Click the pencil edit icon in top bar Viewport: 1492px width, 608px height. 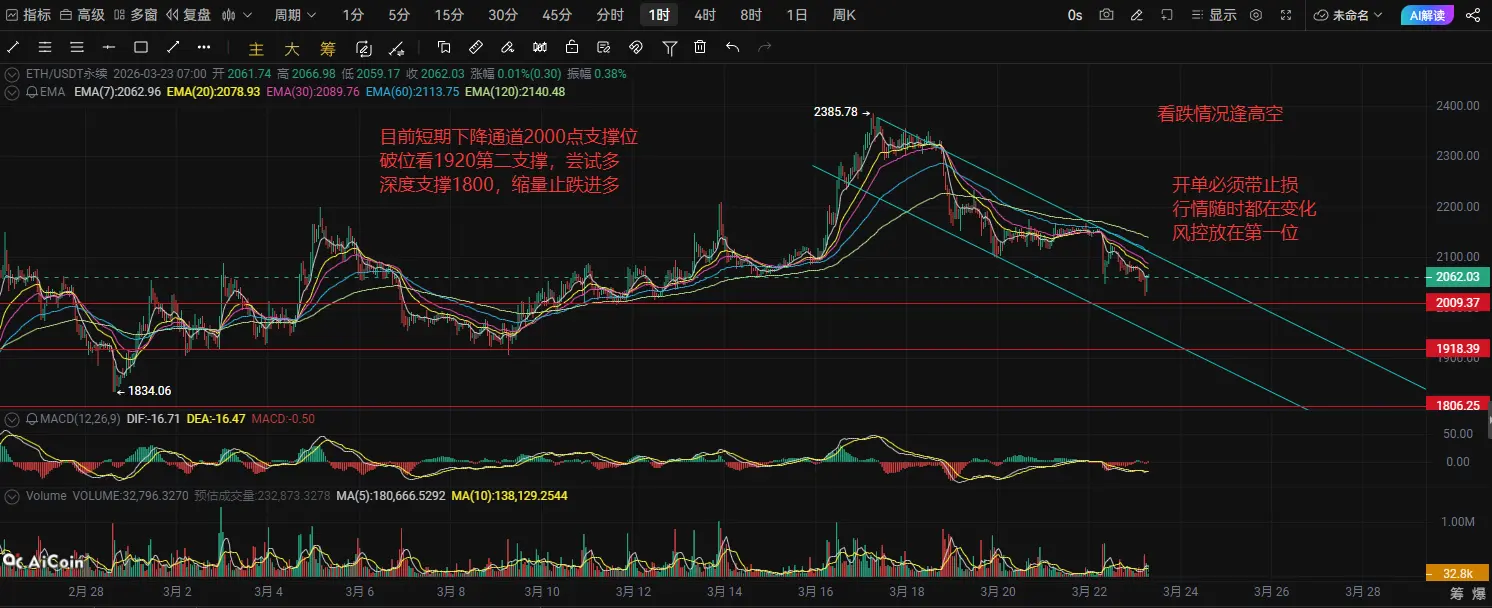tap(1136, 15)
